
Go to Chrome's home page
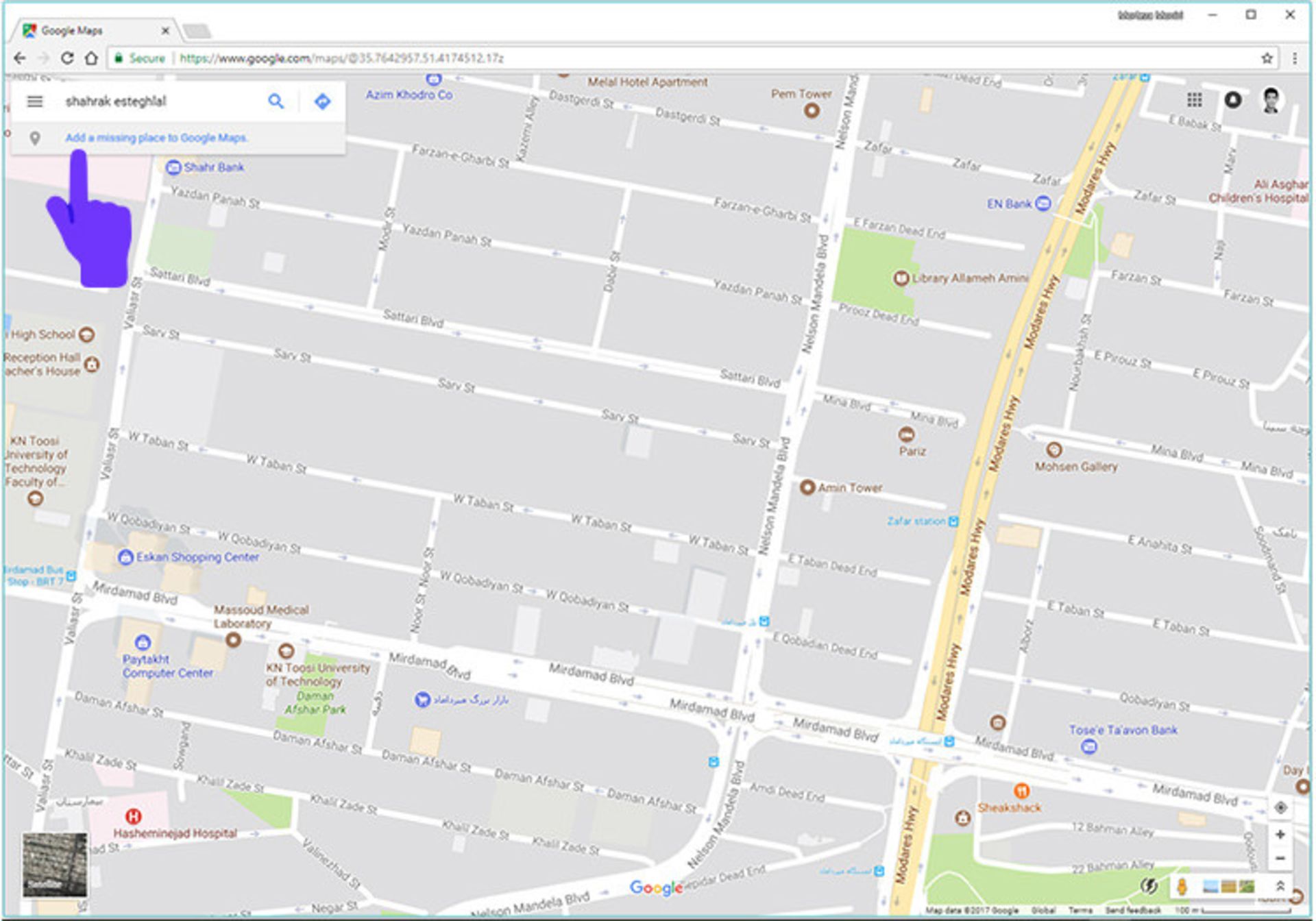(x=91, y=58)
